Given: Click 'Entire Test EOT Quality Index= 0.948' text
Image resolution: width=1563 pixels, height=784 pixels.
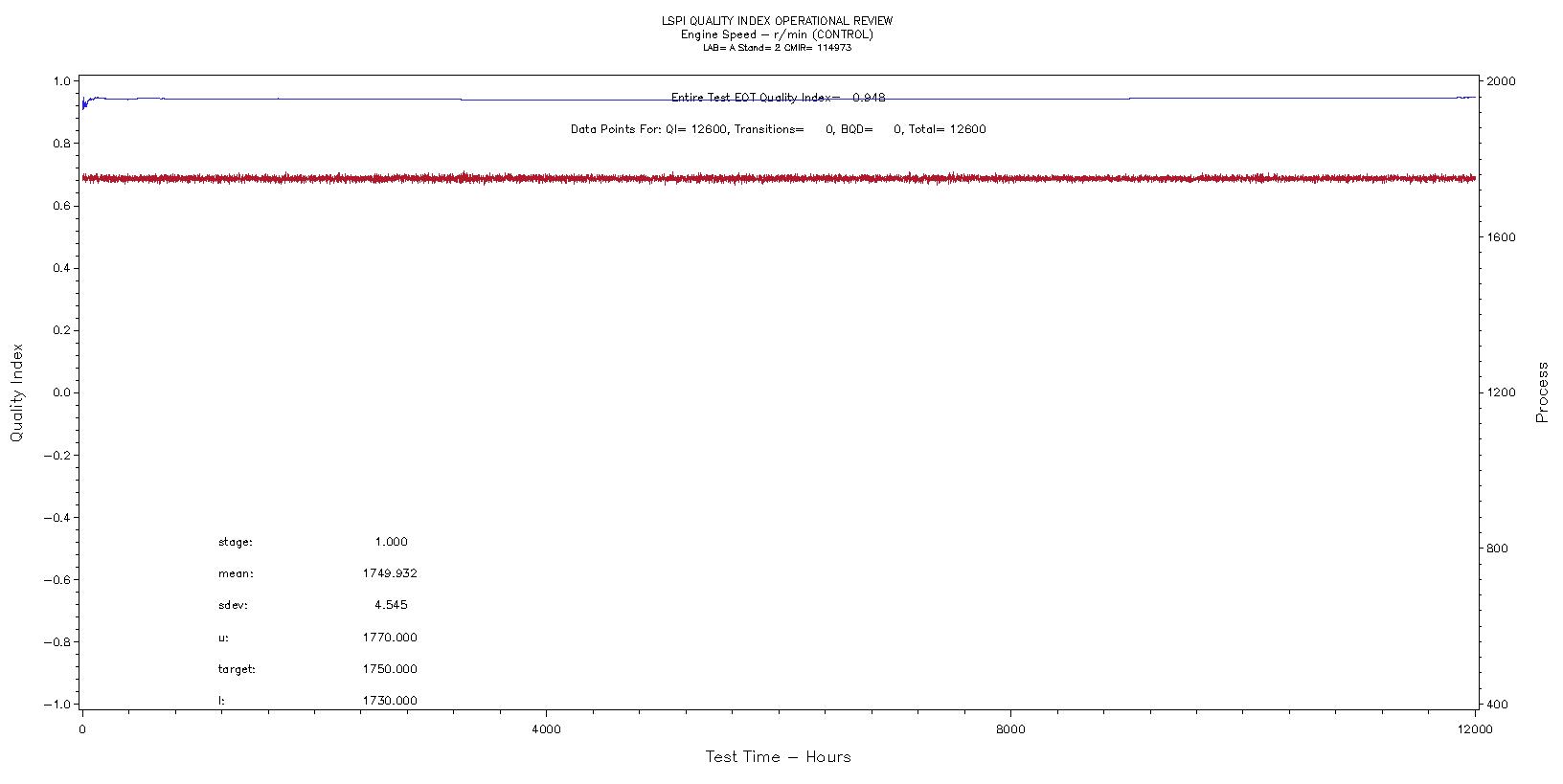Looking at the screenshot, I should [778, 98].
